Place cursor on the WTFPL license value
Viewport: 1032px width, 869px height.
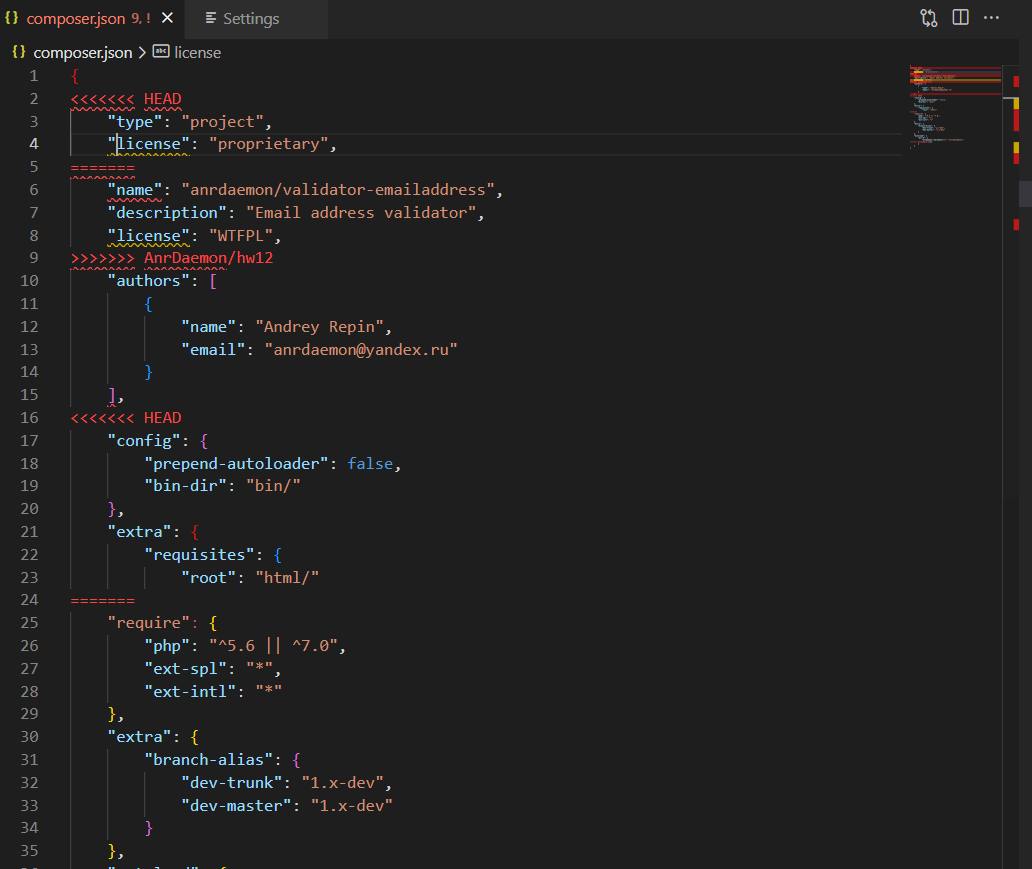coord(240,234)
